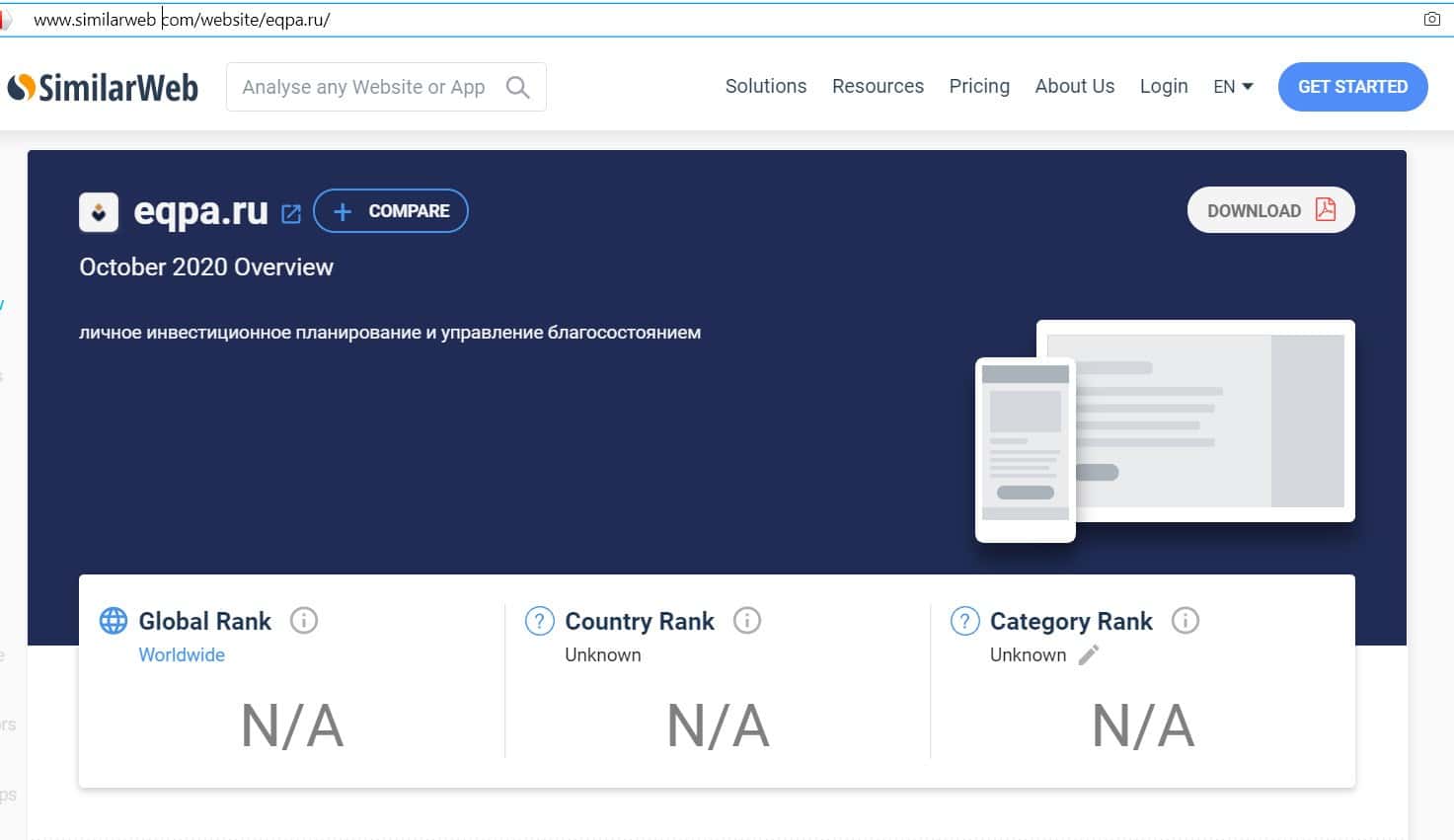Viewport: 1454px width, 840px height.
Task: Show Global Rank info tooltip icon
Action: (x=304, y=621)
